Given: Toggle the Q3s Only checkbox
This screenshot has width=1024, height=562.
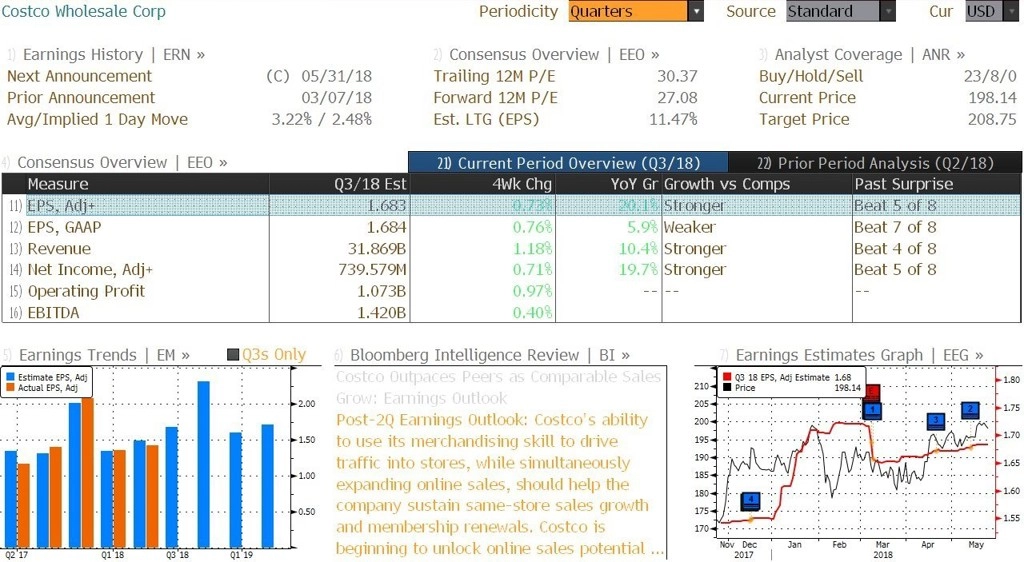Looking at the screenshot, I should (x=232, y=355).
